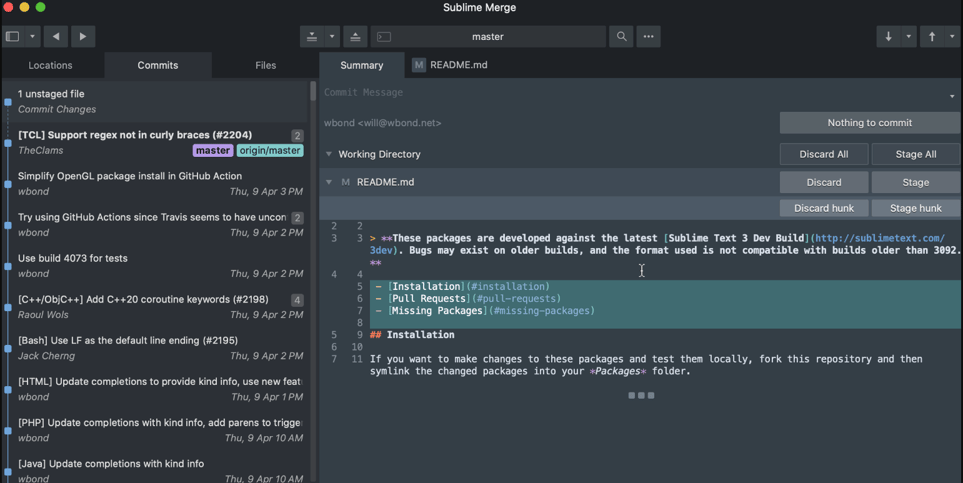Select the PHP Update completions commit
Viewport: 963px width, 483px height.
[155, 431]
